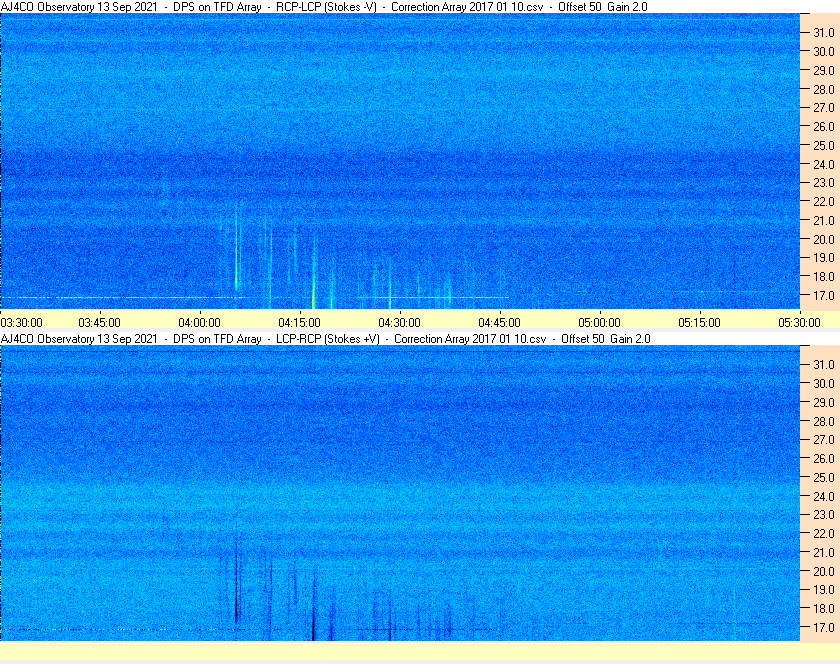Click the 04:00:00 time axis label

pyautogui.click(x=199, y=323)
